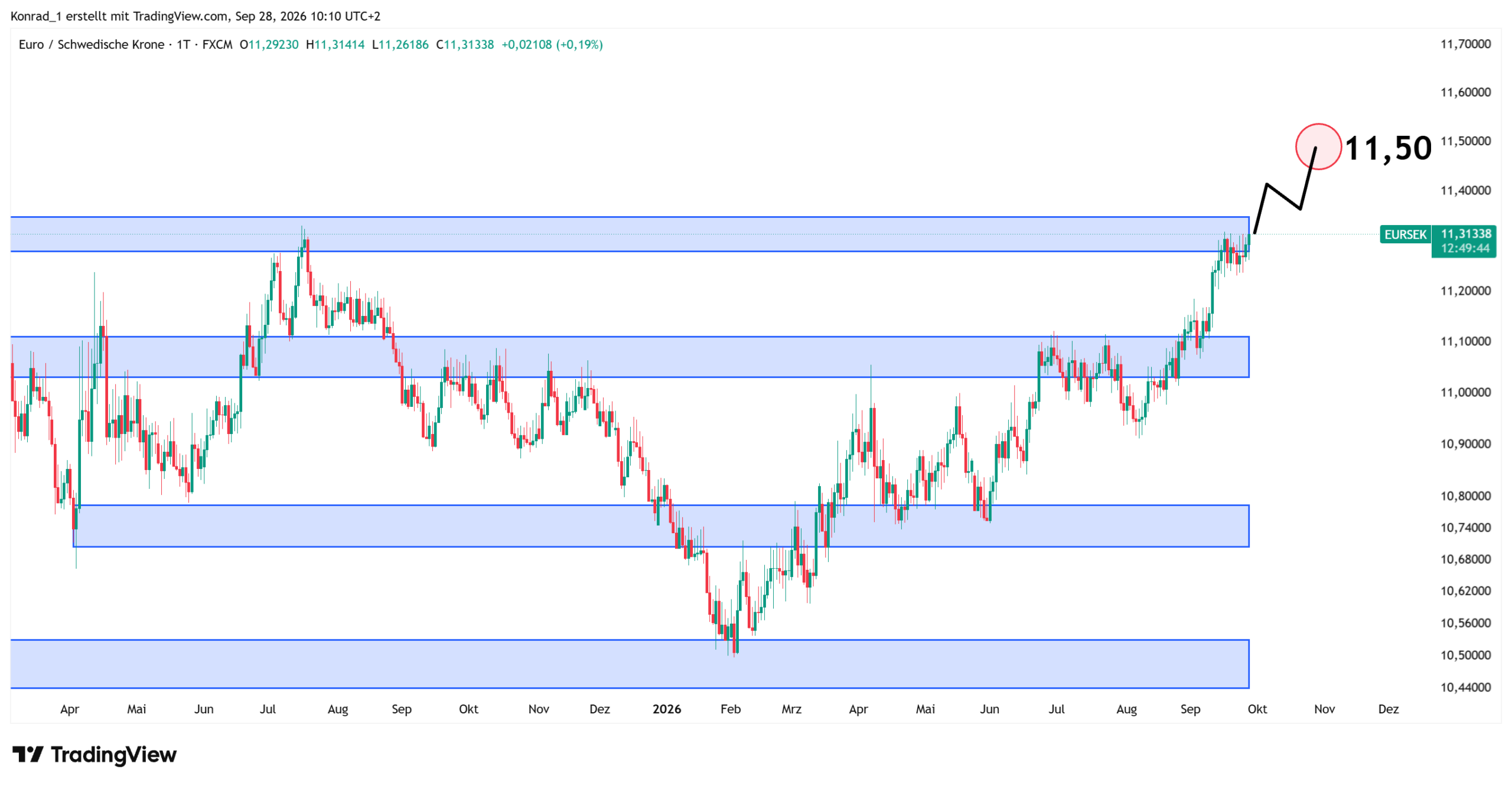Click the 11,50 target annotation text

(1387, 148)
